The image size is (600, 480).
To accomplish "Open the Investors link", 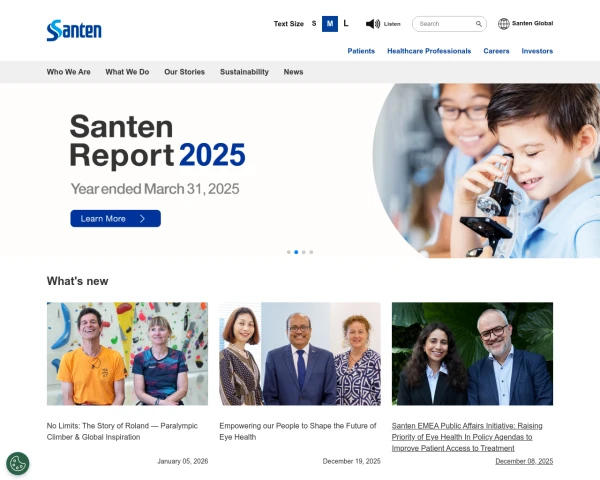I will (537, 51).
